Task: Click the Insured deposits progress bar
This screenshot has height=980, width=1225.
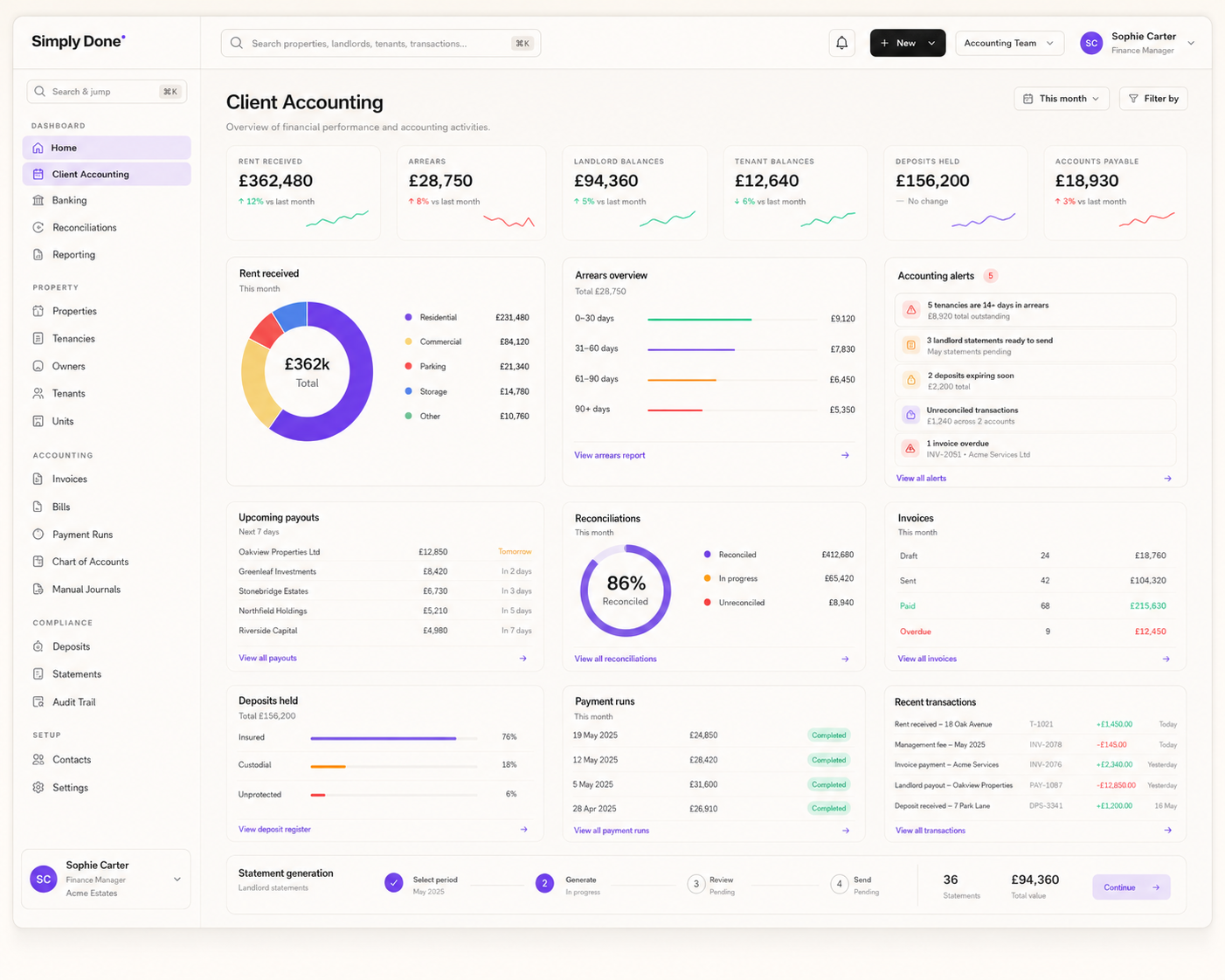Action: pos(394,738)
